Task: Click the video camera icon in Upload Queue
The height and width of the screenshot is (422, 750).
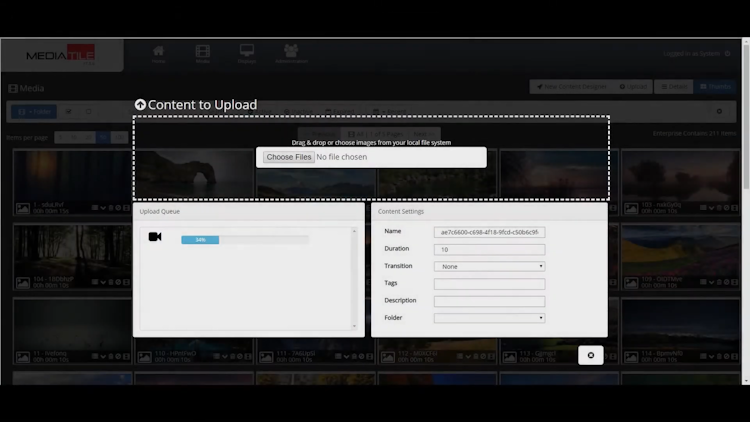Action: click(155, 237)
